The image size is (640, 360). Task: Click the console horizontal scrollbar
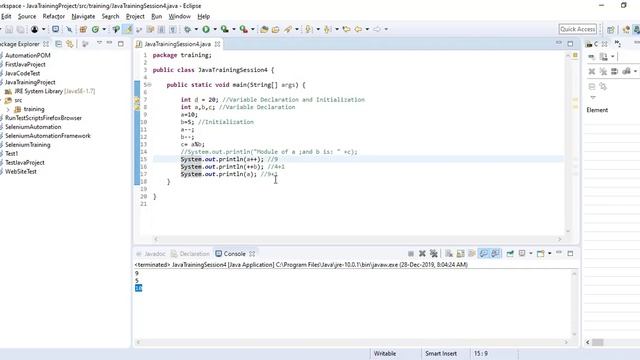[352, 342]
